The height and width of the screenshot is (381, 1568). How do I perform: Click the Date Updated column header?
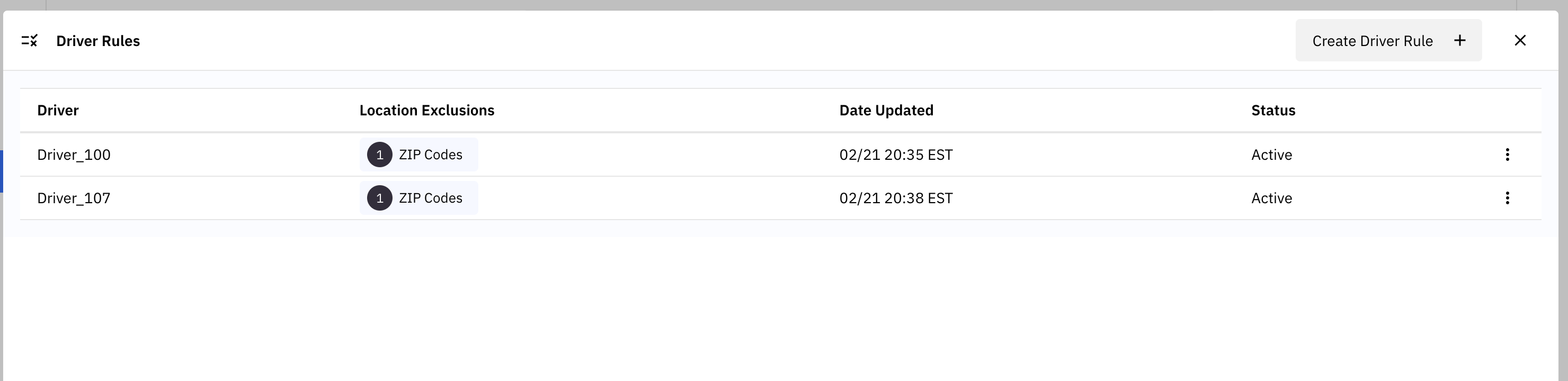[x=886, y=111]
